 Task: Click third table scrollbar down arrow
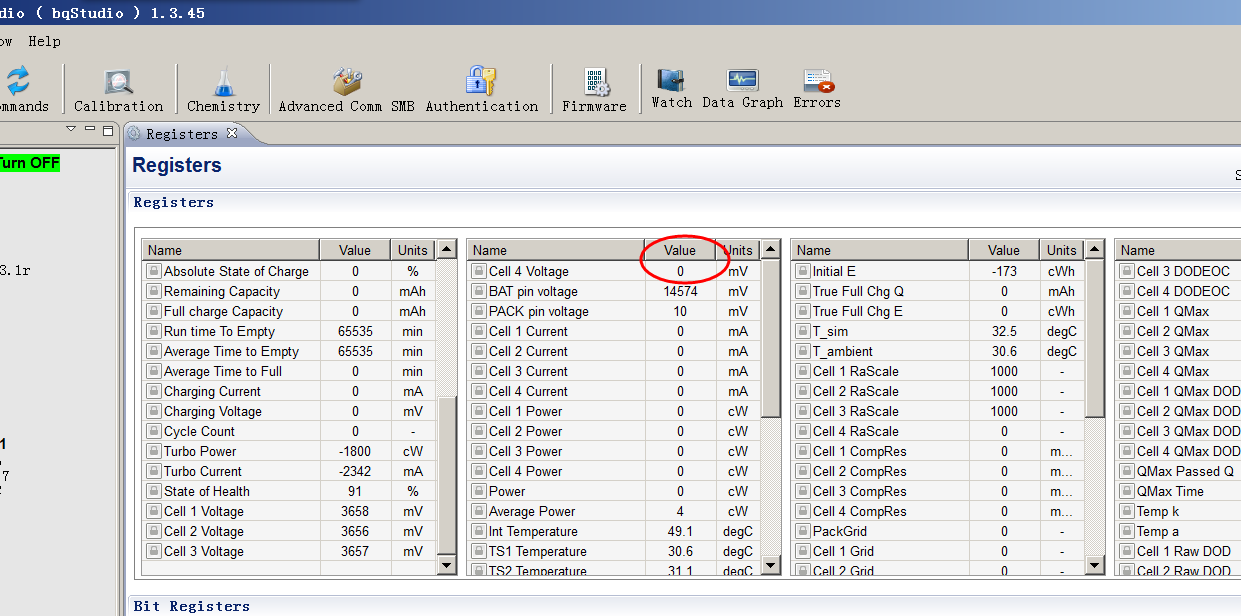click(1095, 565)
